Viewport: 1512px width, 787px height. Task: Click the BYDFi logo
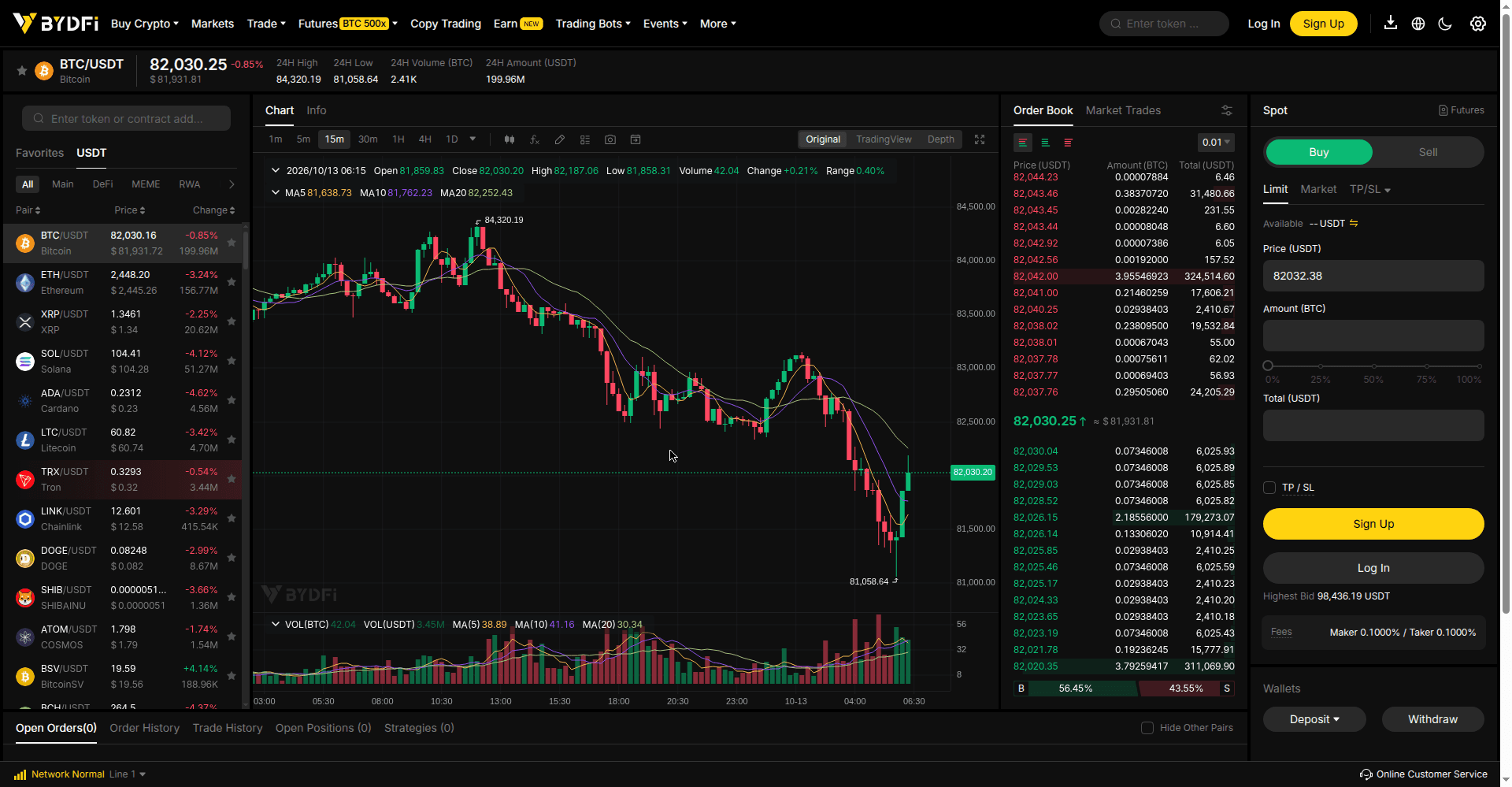click(x=55, y=24)
